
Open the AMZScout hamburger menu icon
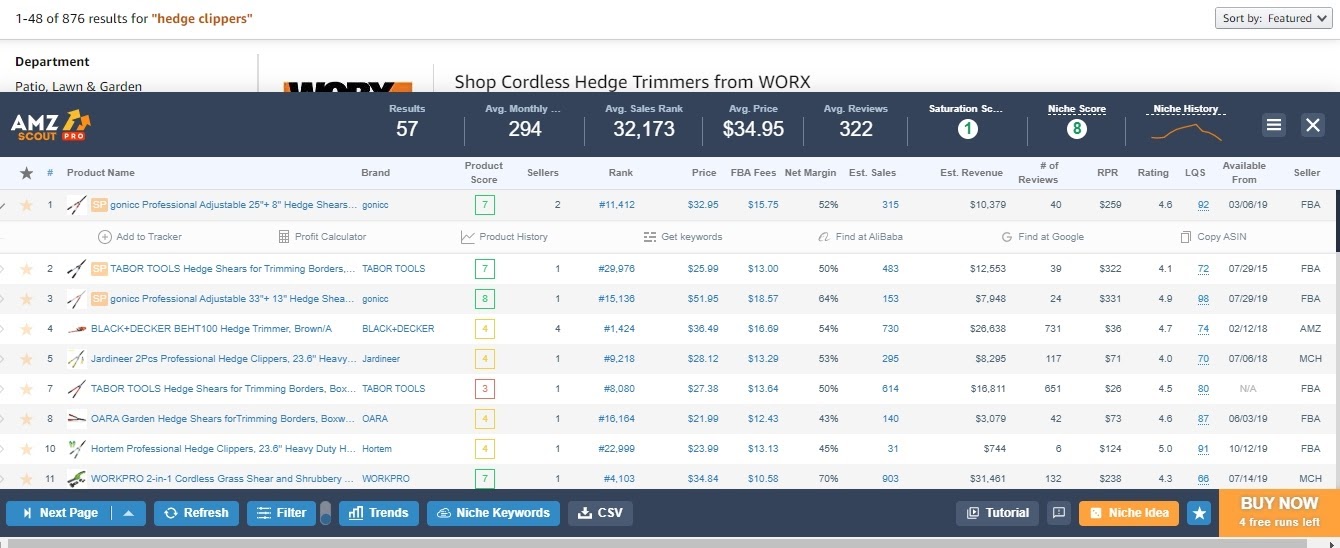[1274, 125]
